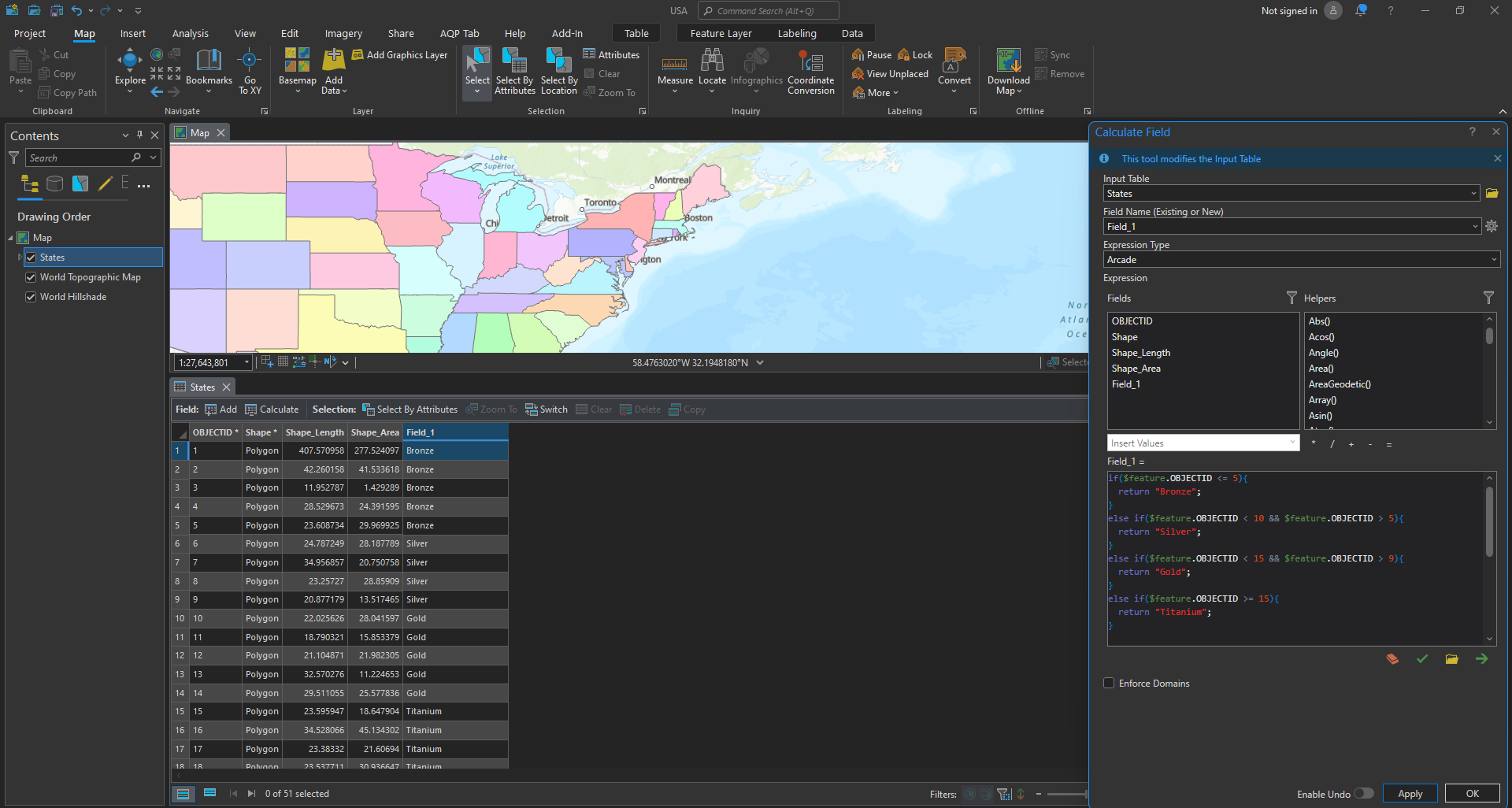The width and height of the screenshot is (1512, 808).
Task: Click Calculate in the table toolbar
Action: (272, 410)
